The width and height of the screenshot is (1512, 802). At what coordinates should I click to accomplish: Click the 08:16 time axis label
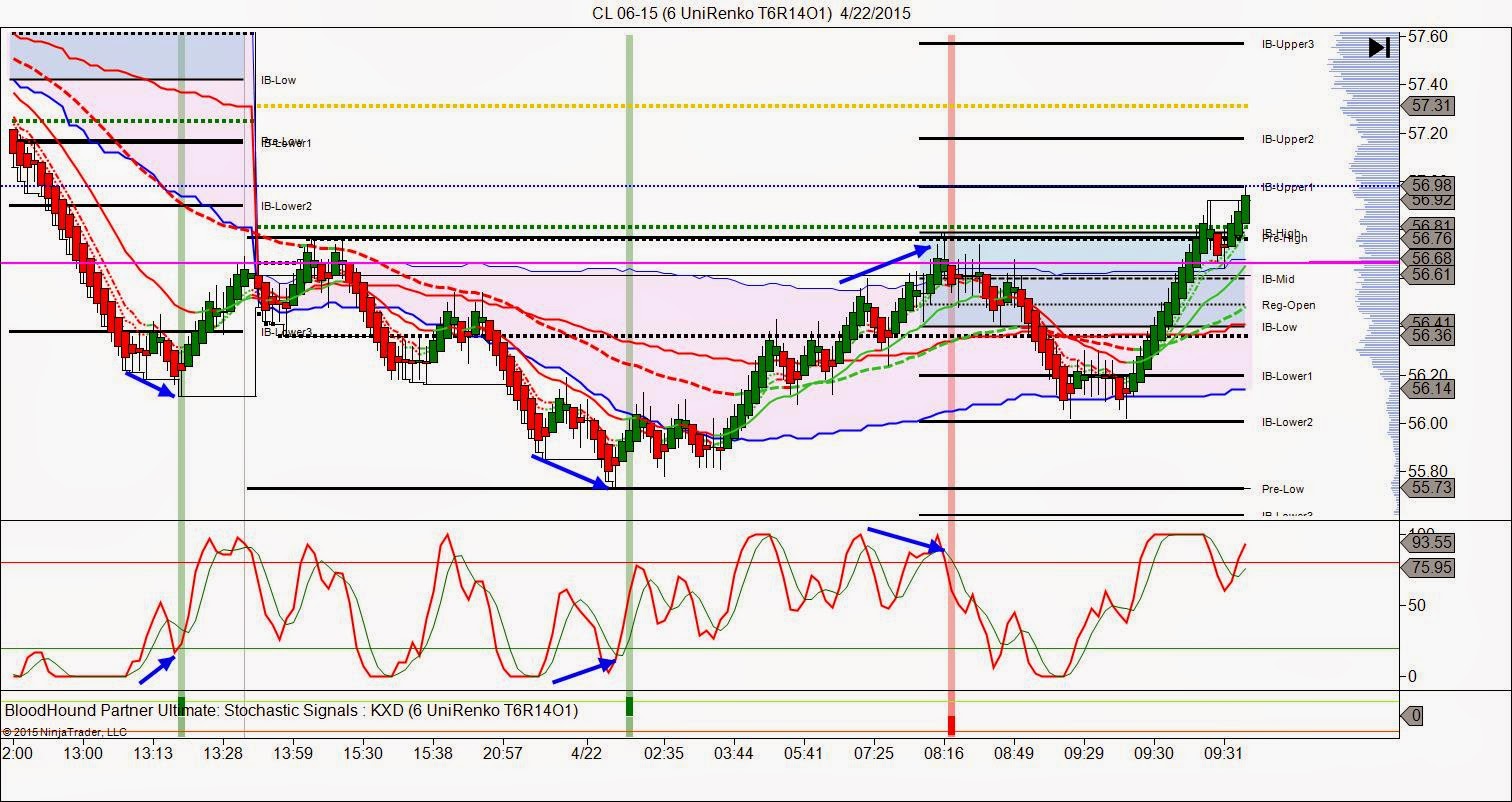pos(944,753)
